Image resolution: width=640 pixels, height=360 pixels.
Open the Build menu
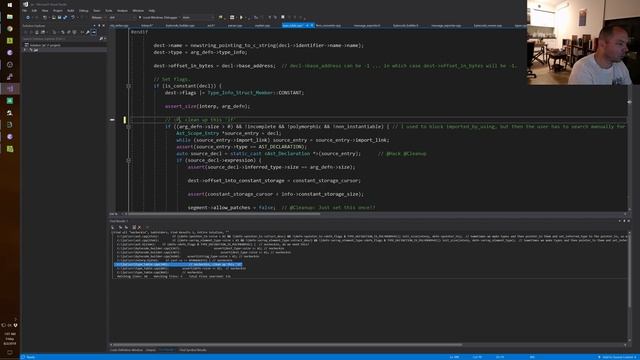coord(71,11)
